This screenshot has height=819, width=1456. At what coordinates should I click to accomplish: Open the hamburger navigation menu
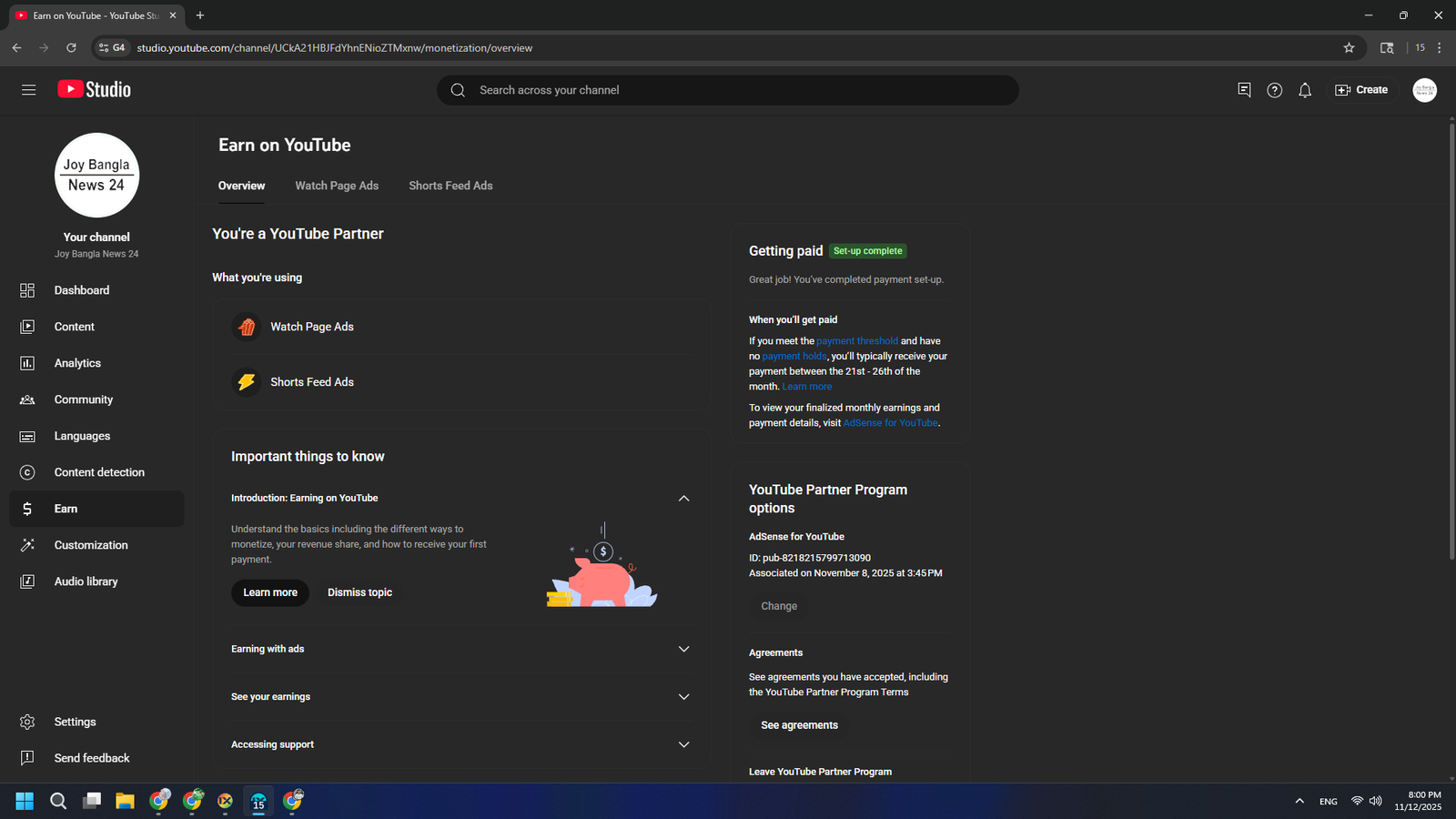(28, 89)
